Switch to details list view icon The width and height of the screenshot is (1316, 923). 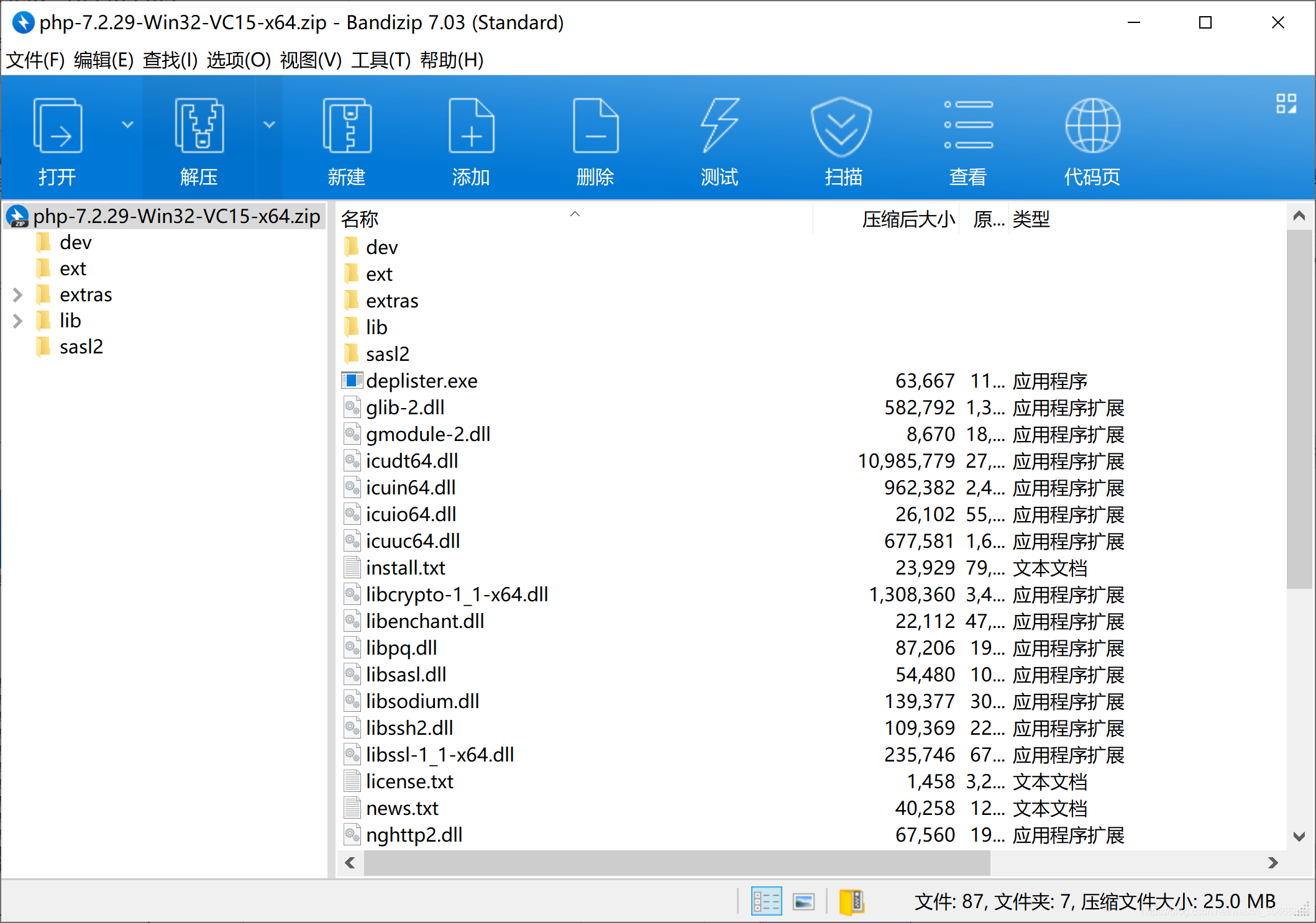click(x=766, y=901)
